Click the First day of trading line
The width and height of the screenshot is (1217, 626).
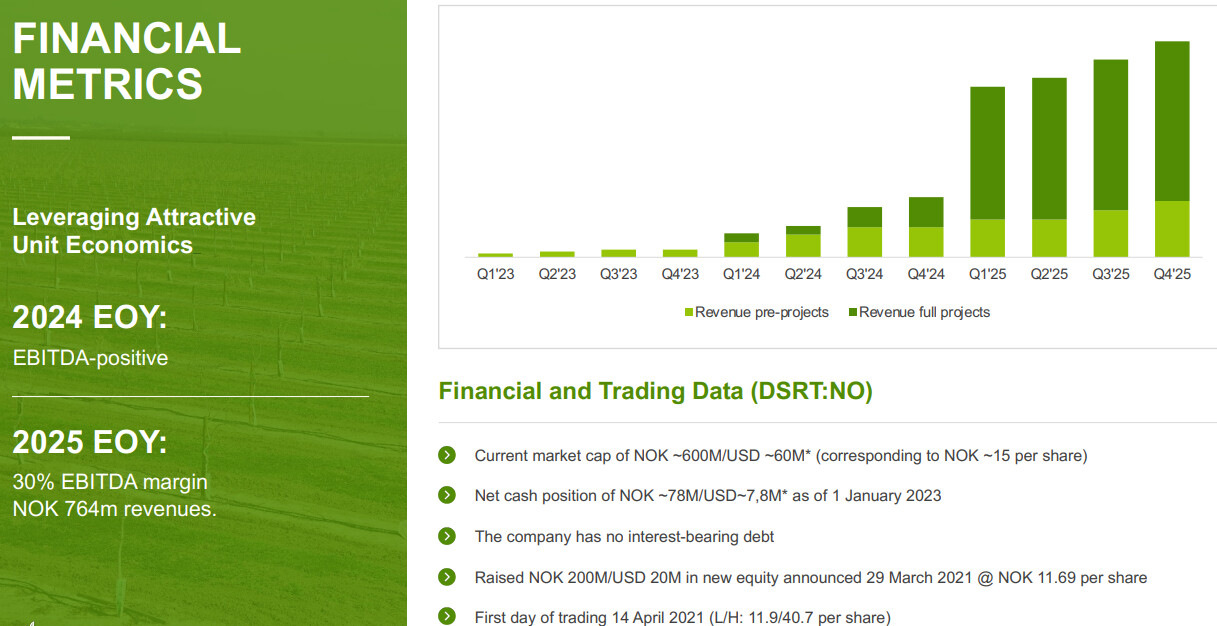tap(682, 617)
